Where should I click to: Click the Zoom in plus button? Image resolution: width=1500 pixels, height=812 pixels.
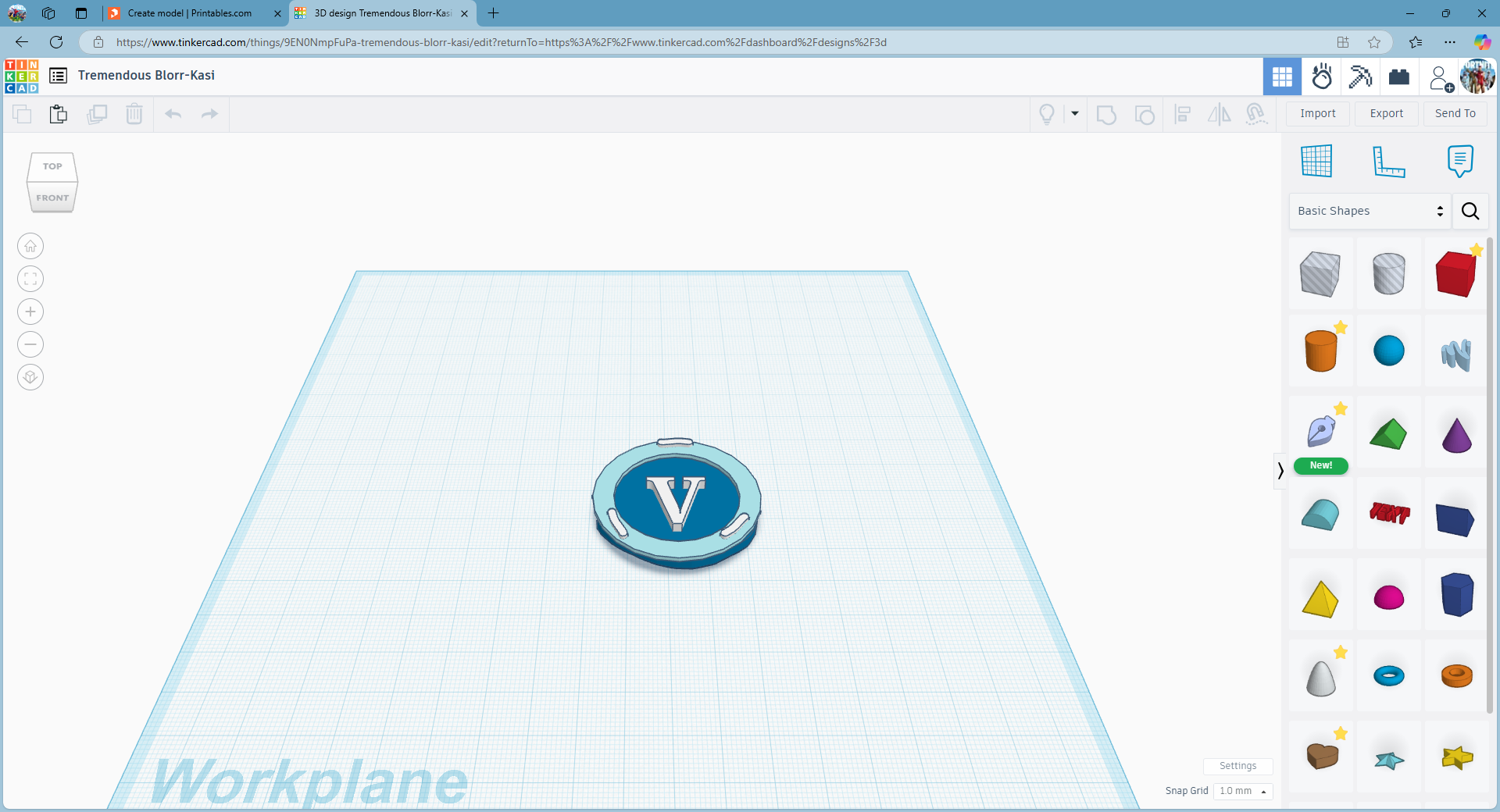pos(30,312)
